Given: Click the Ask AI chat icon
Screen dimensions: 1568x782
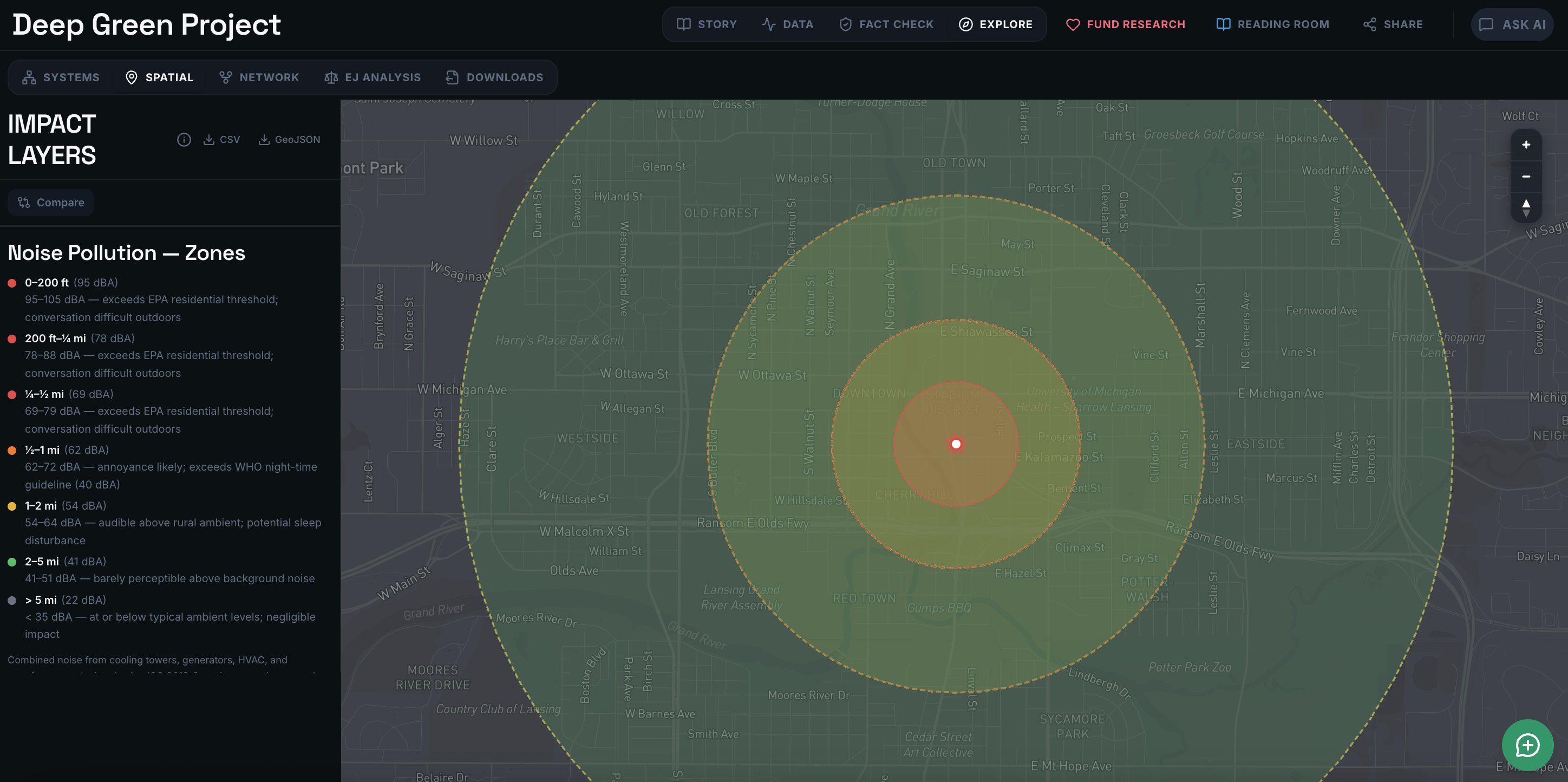Looking at the screenshot, I should tap(1487, 24).
